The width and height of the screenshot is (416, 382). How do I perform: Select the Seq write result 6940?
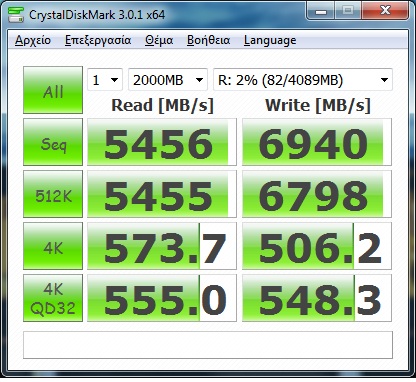pos(317,142)
